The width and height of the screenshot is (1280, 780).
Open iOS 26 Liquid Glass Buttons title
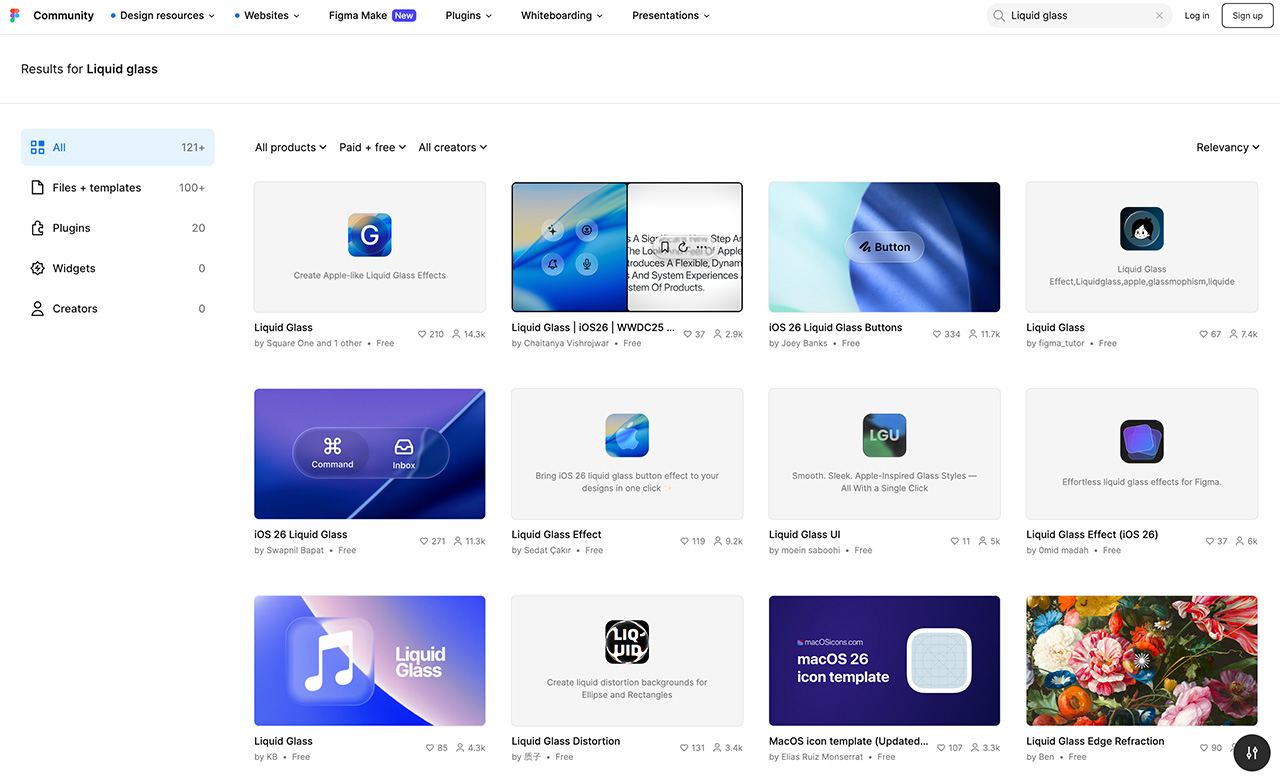(x=835, y=327)
